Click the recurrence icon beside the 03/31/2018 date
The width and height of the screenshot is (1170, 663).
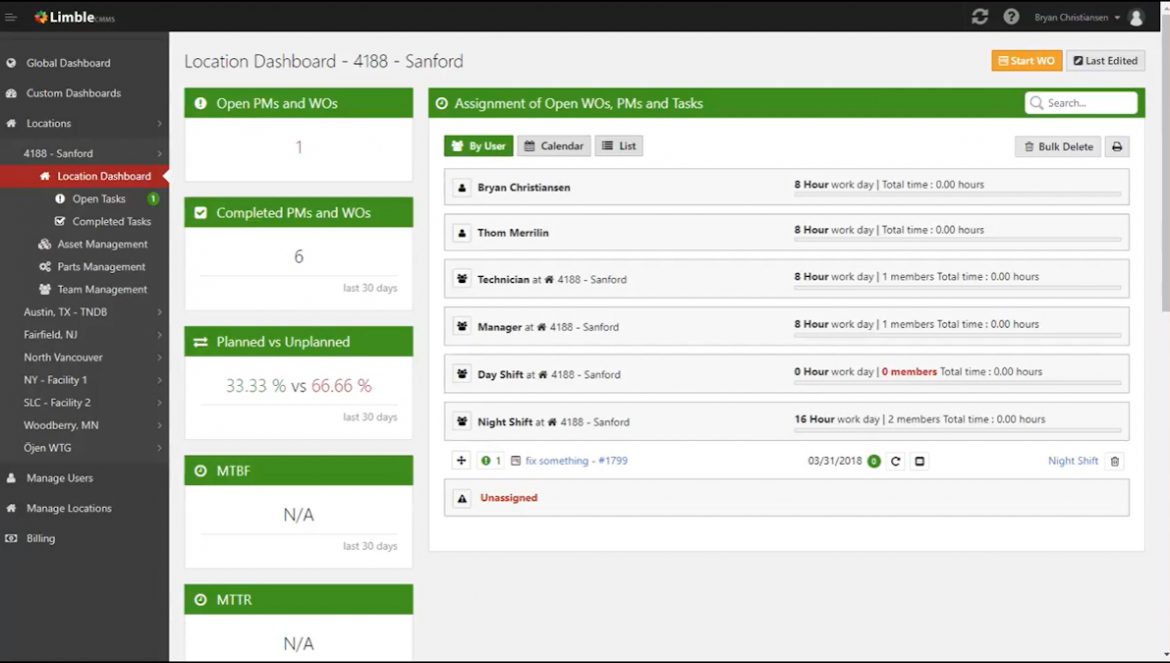(x=897, y=461)
